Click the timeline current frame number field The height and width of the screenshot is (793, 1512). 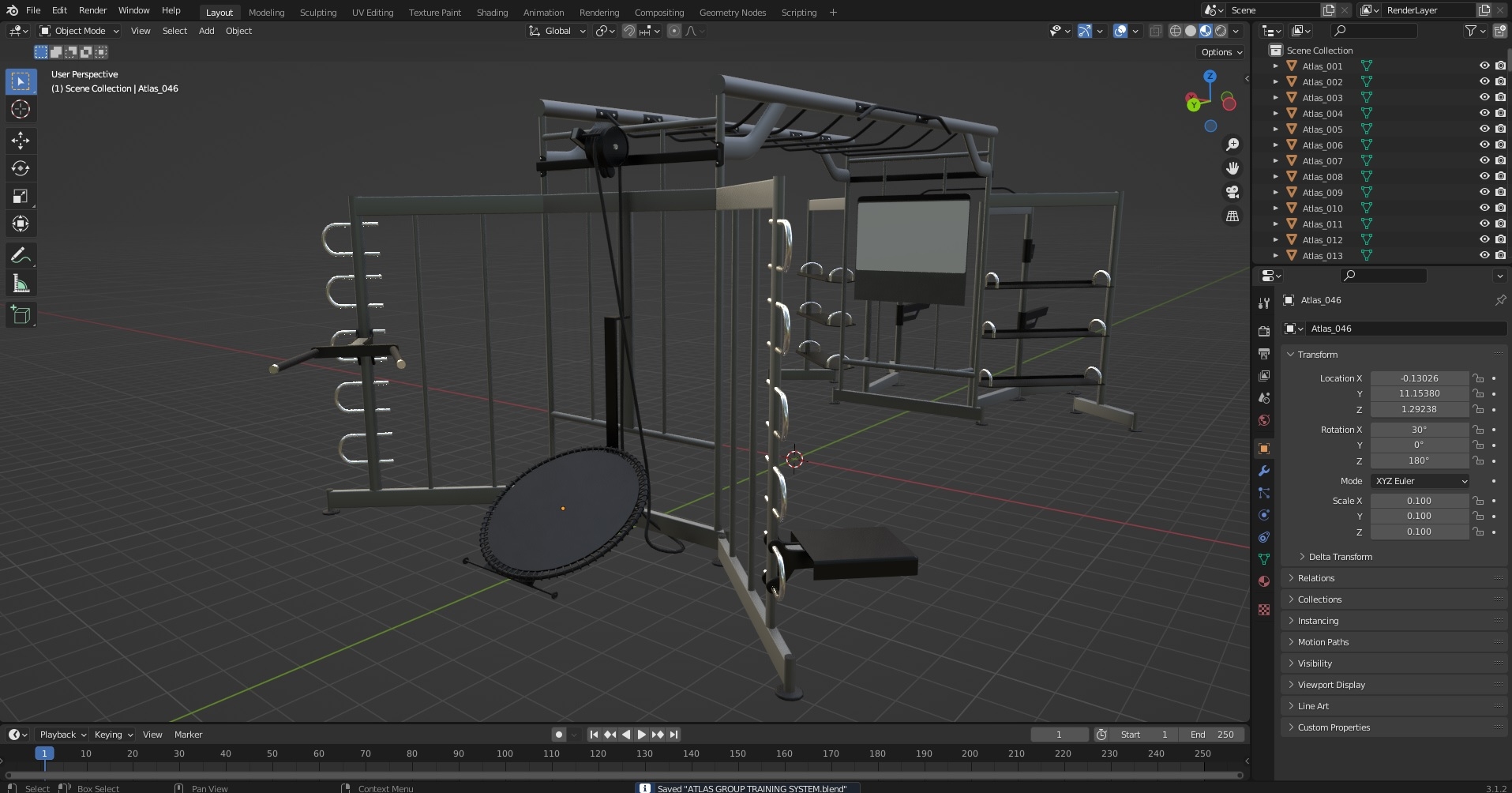[1060, 735]
